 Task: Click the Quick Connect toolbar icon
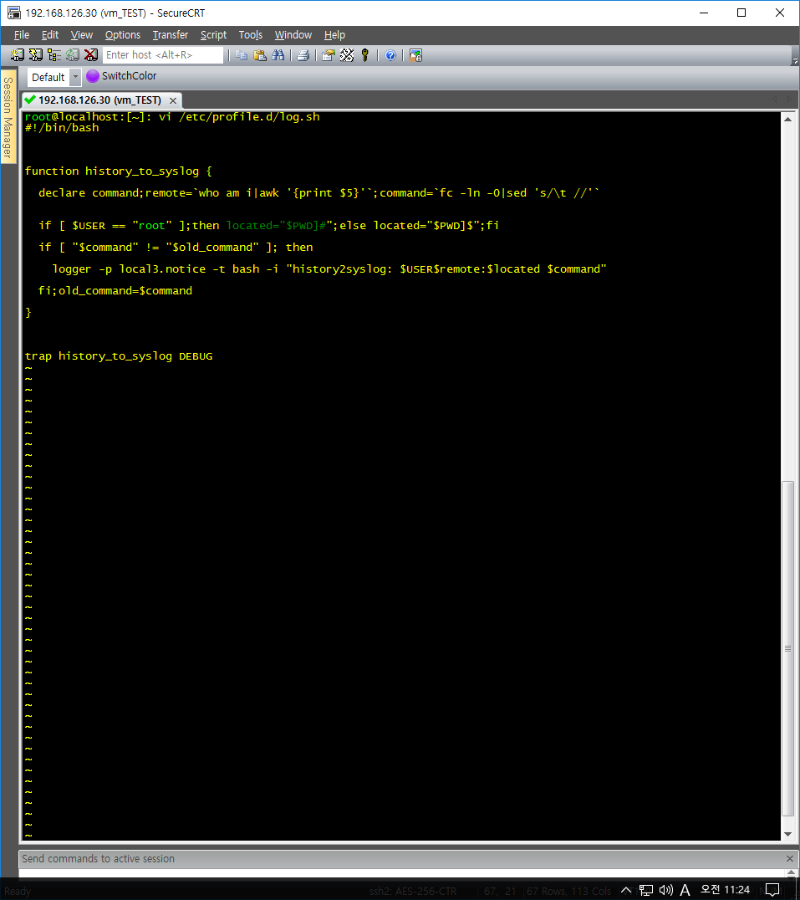[x=36, y=55]
